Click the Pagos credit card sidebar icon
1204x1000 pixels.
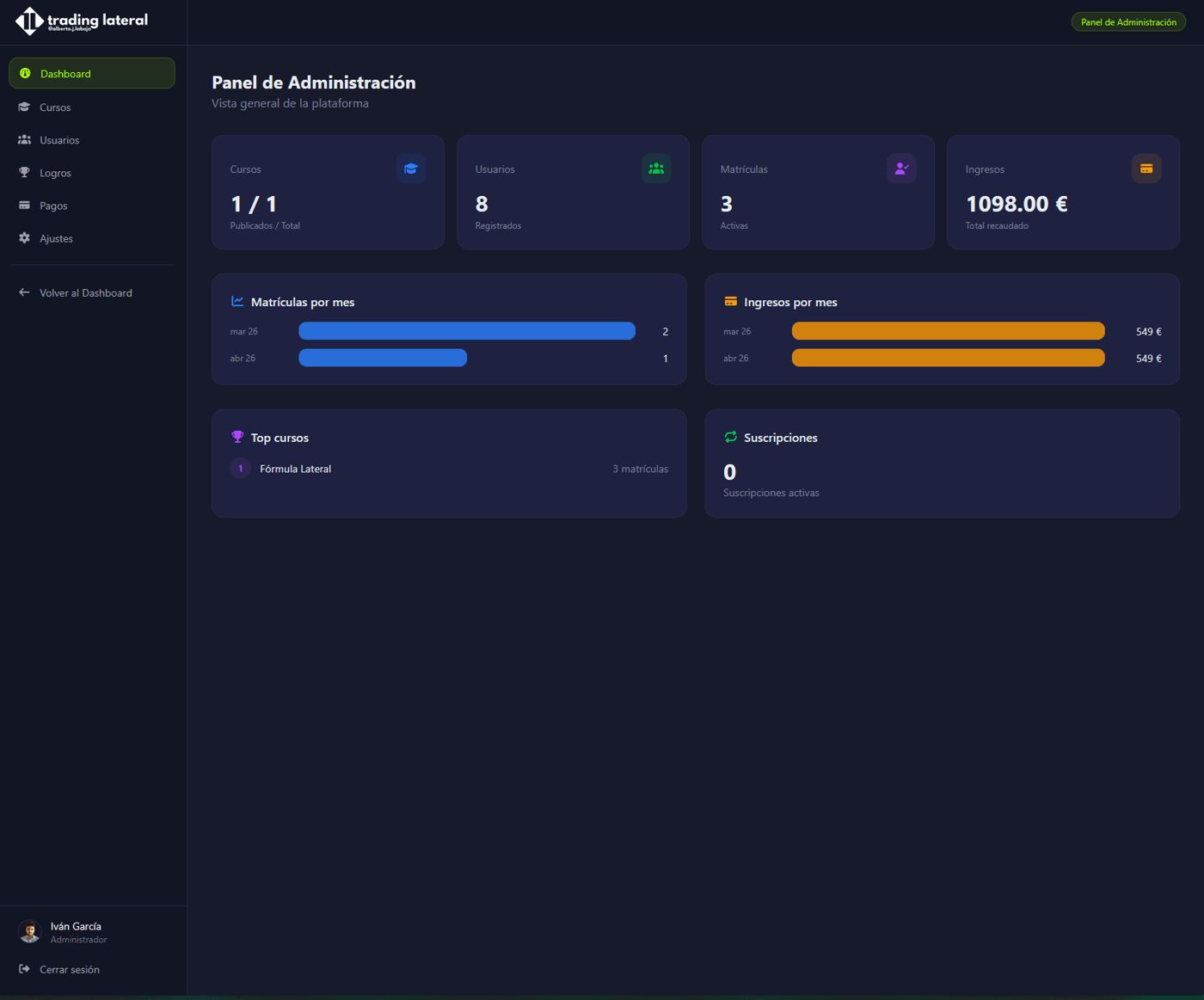click(x=24, y=206)
